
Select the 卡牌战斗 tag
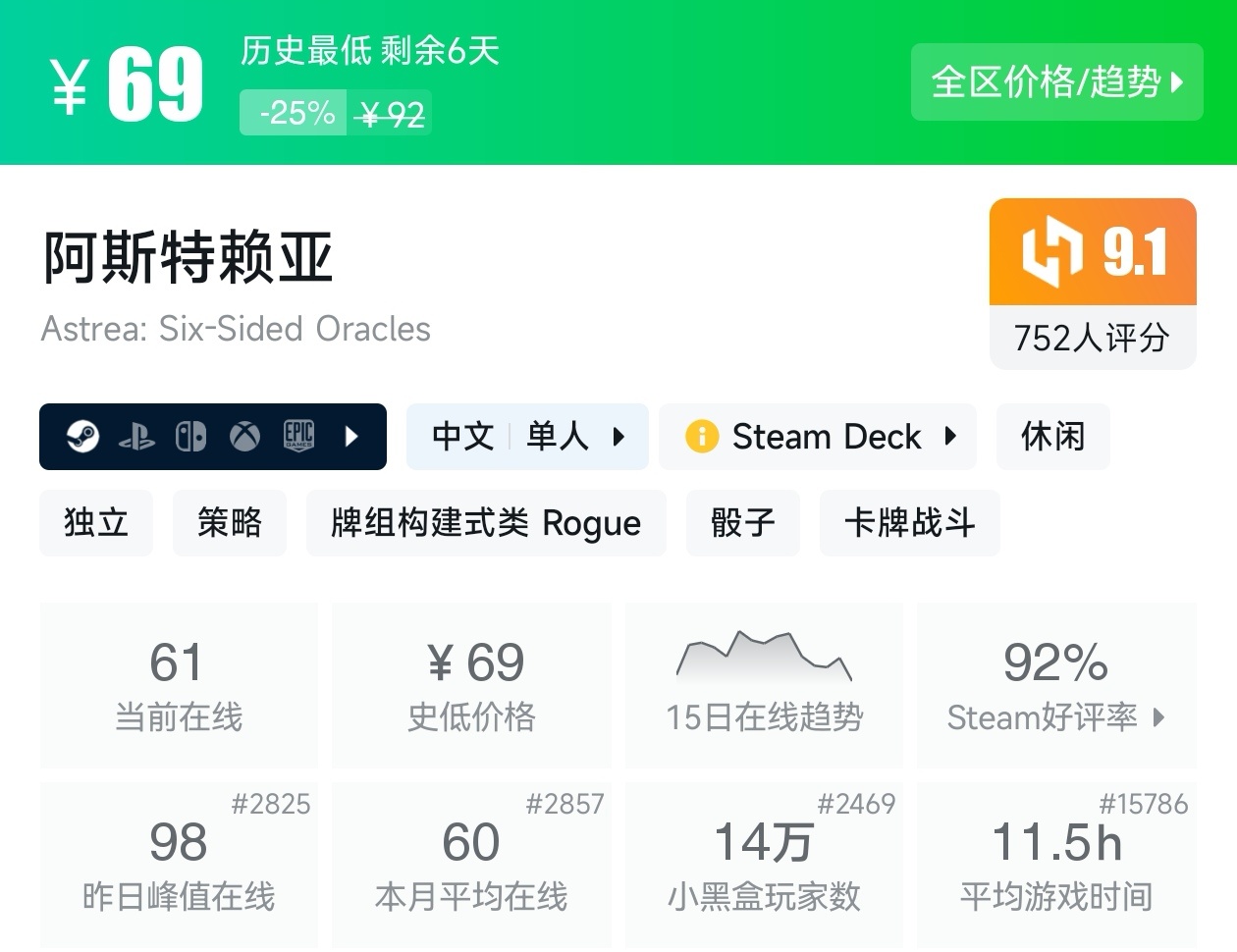click(x=909, y=523)
